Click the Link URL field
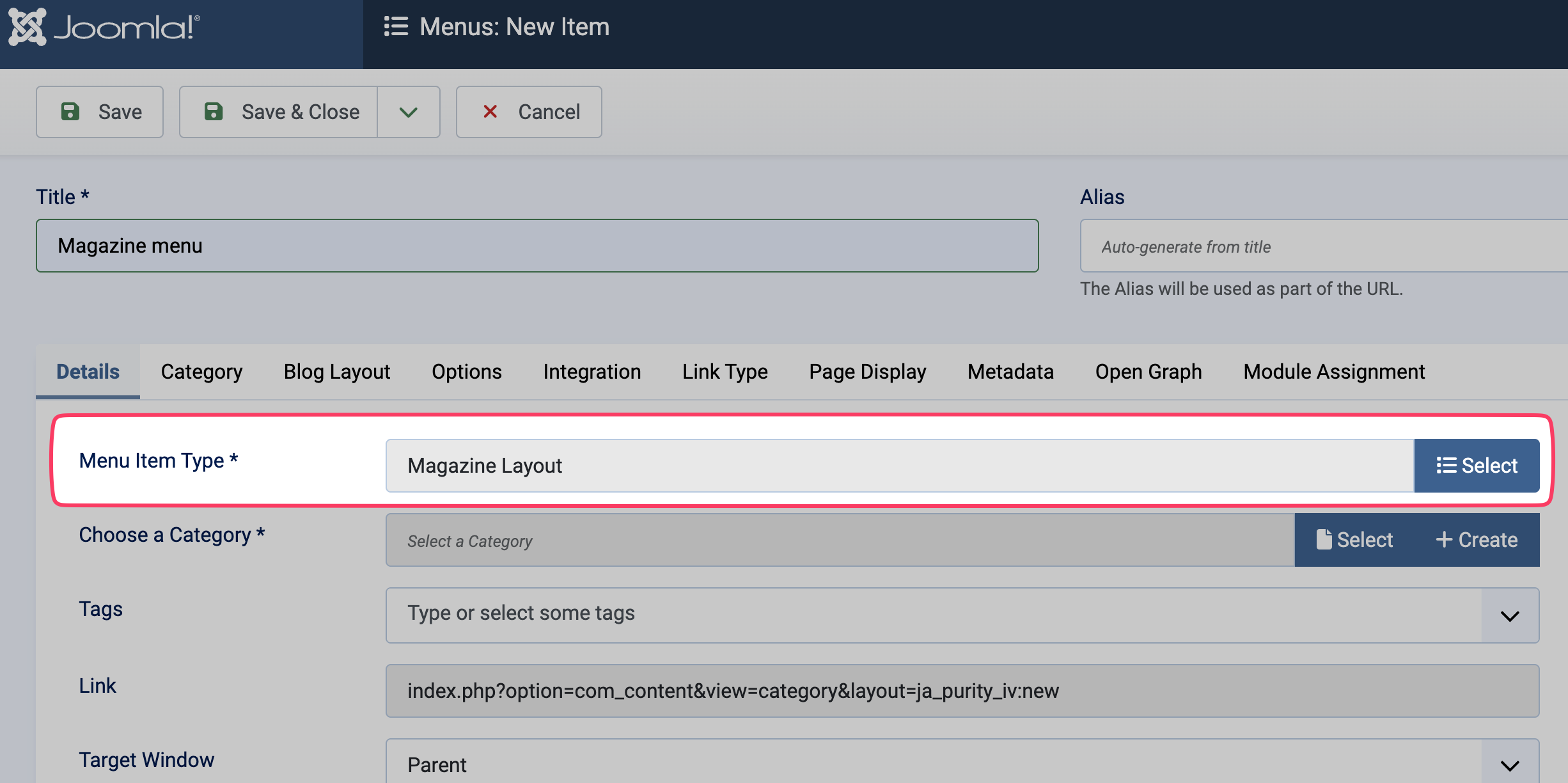The height and width of the screenshot is (783, 1568). (x=962, y=691)
